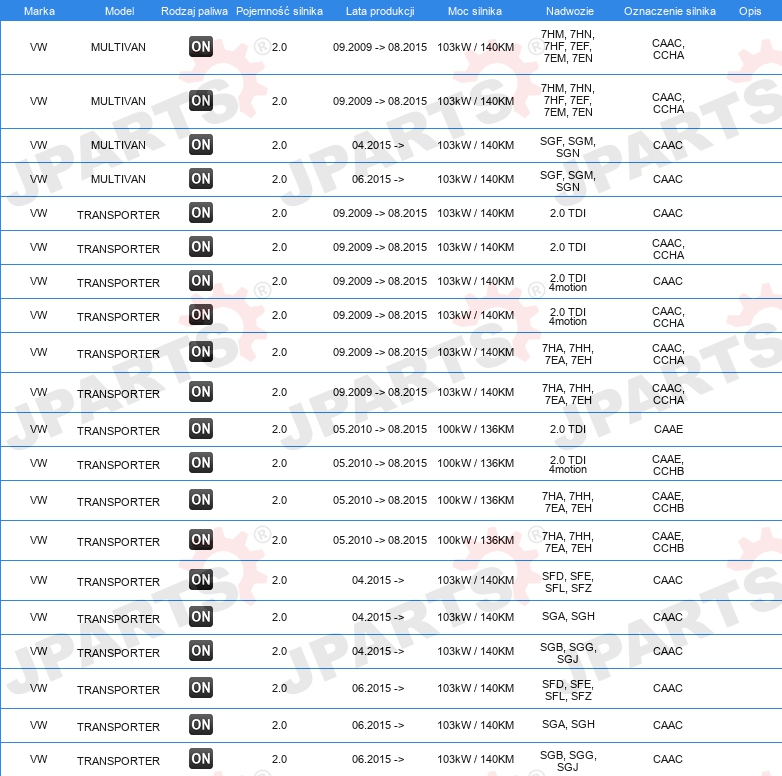Click 'SGF, SGM, SGN' in MULTIVAN 04.2015 row
Viewport: 782px width, 776px height.
click(x=568, y=147)
